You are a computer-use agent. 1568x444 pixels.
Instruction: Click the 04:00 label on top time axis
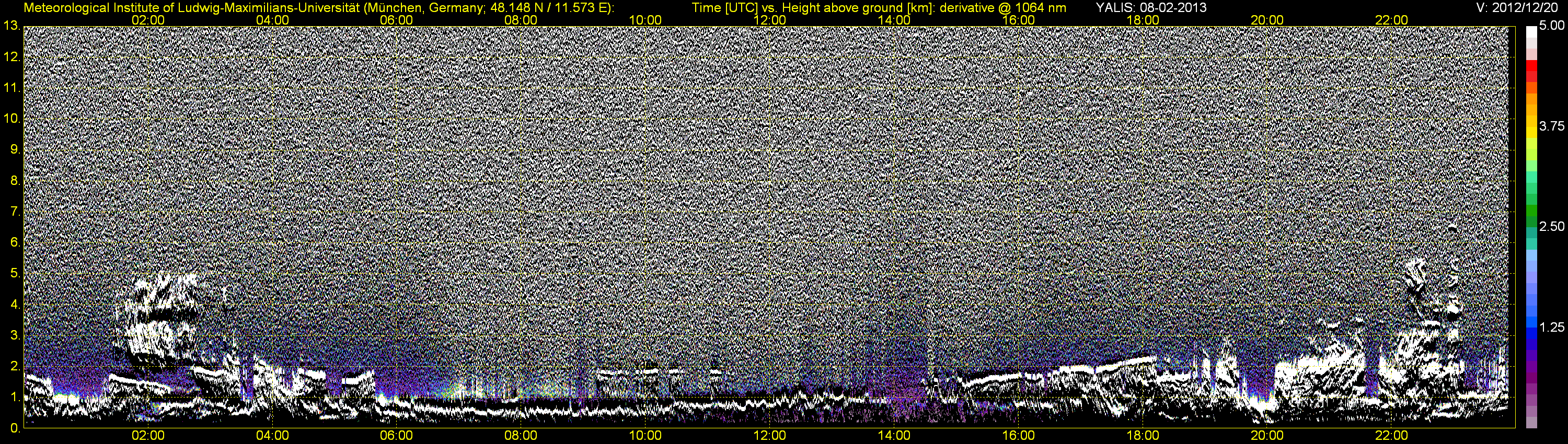point(272,20)
